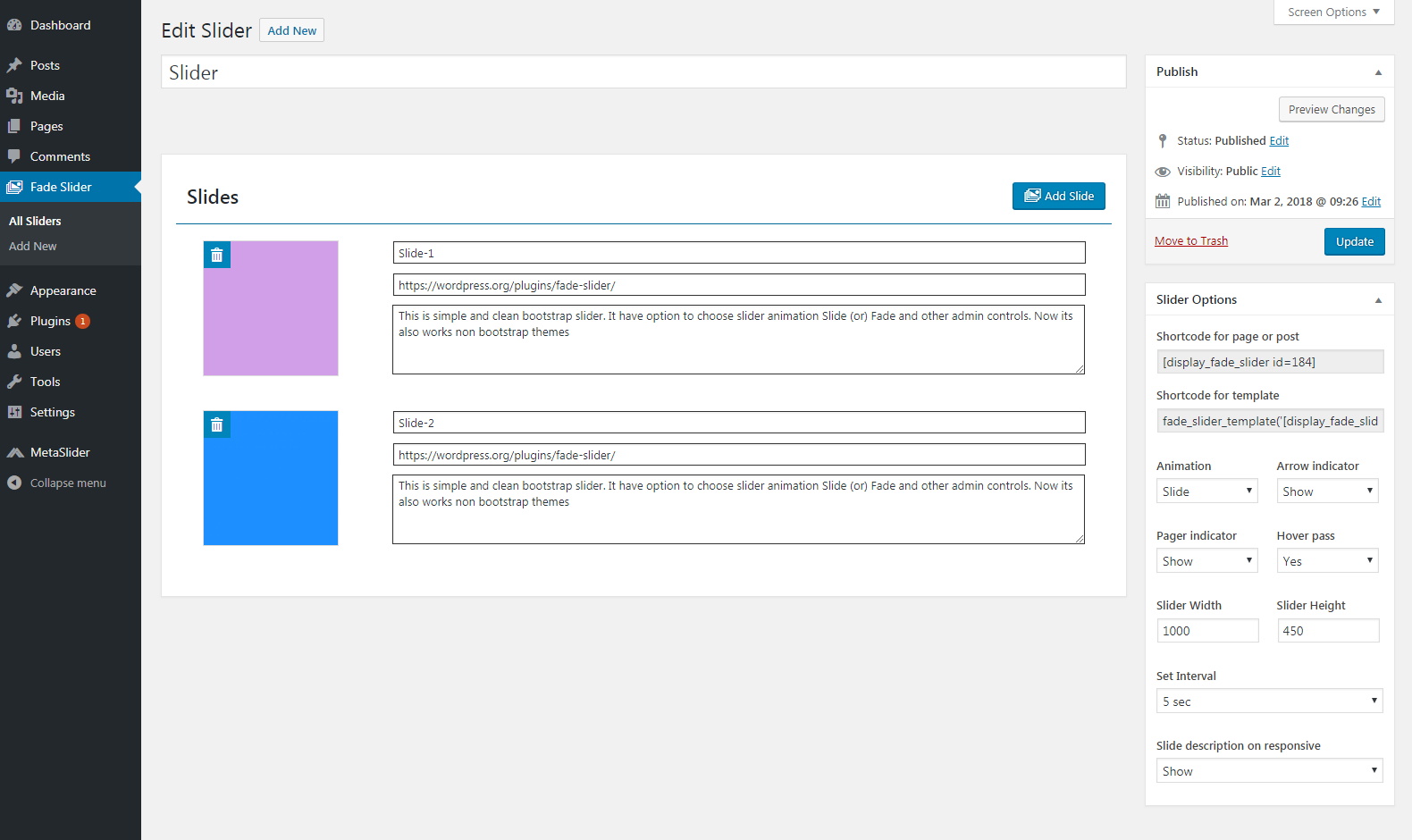Open Appearance from the sidebar
The height and width of the screenshot is (840, 1412).
pos(63,291)
